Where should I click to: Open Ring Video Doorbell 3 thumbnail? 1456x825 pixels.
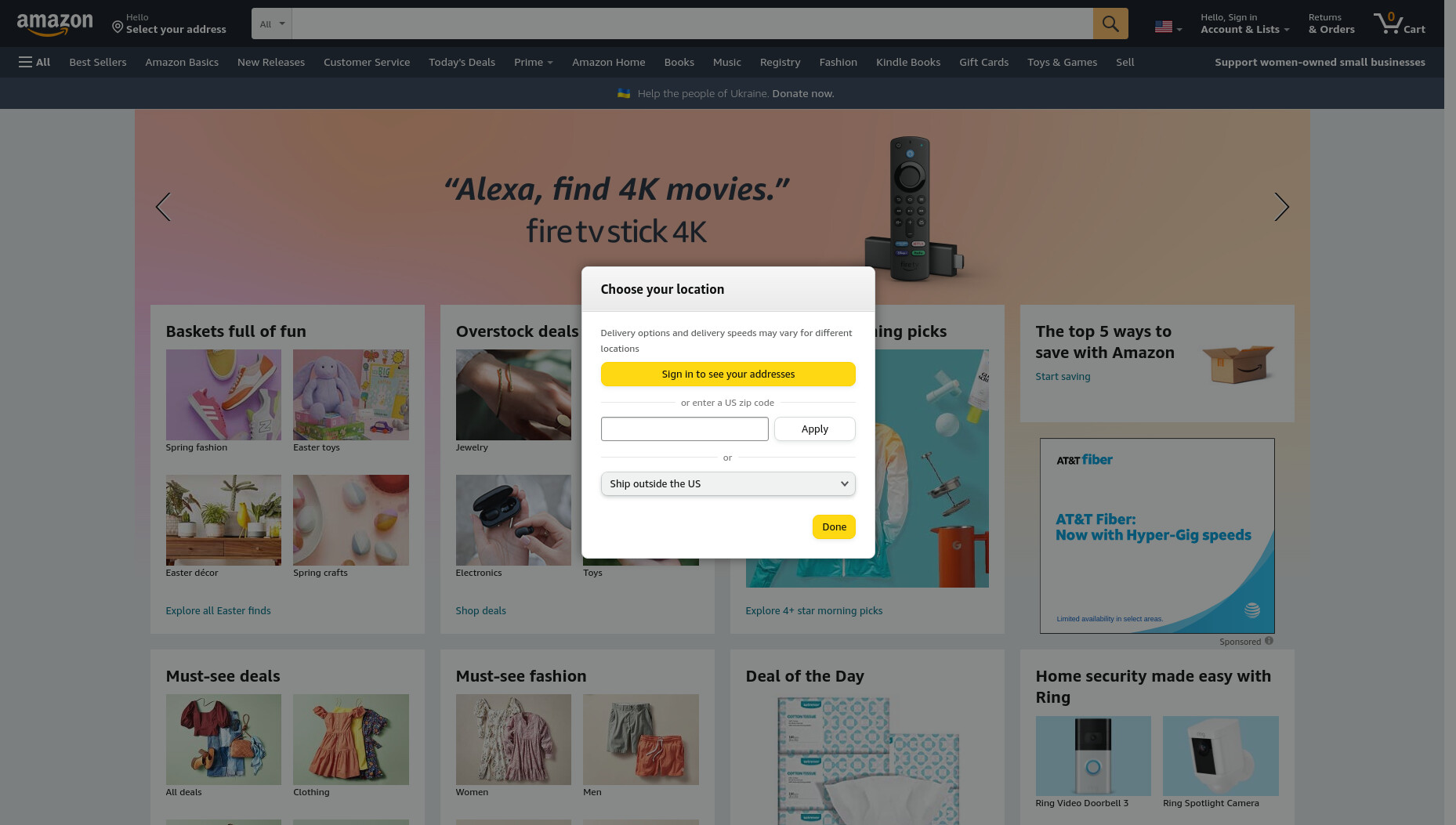(1093, 756)
